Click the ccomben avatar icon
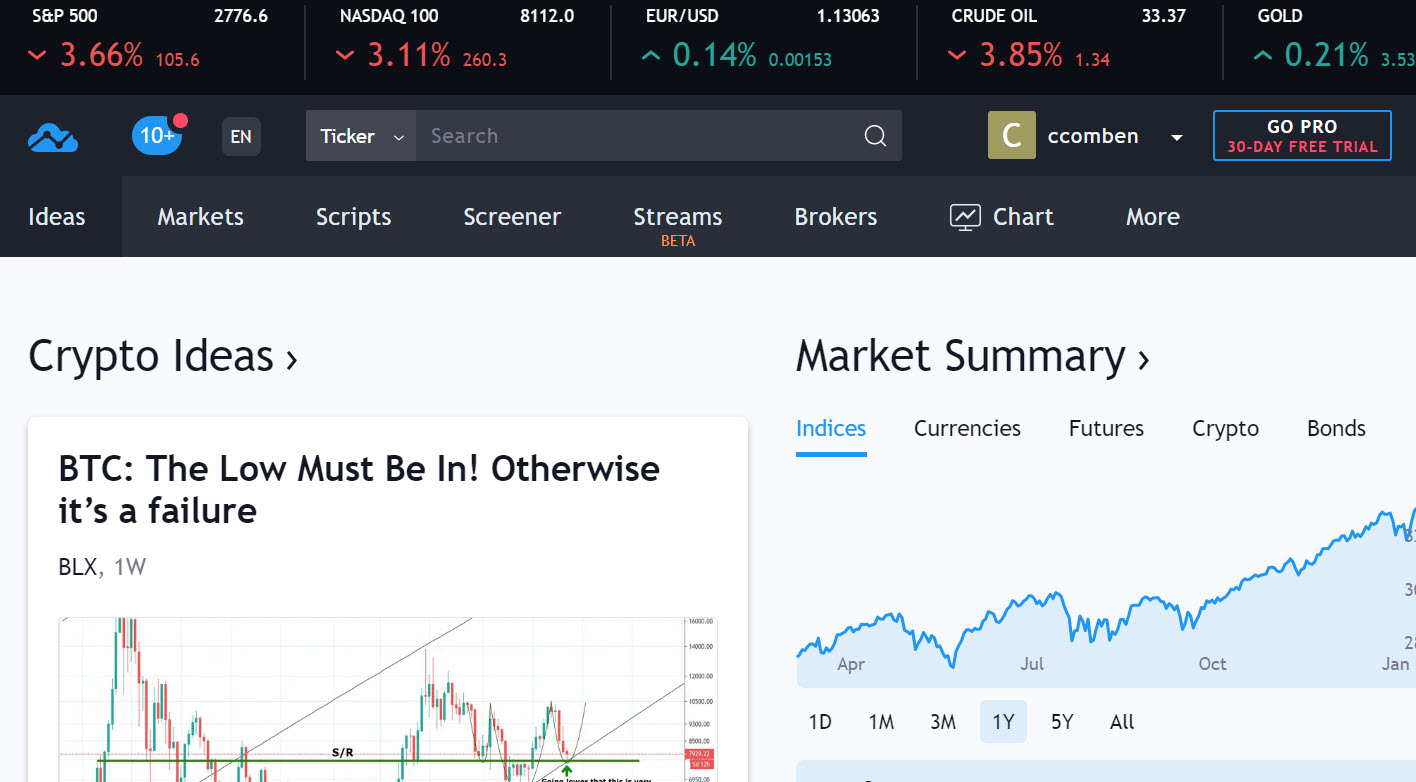Image resolution: width=1416 pixels, height=782 pixels. point(1011,135)
